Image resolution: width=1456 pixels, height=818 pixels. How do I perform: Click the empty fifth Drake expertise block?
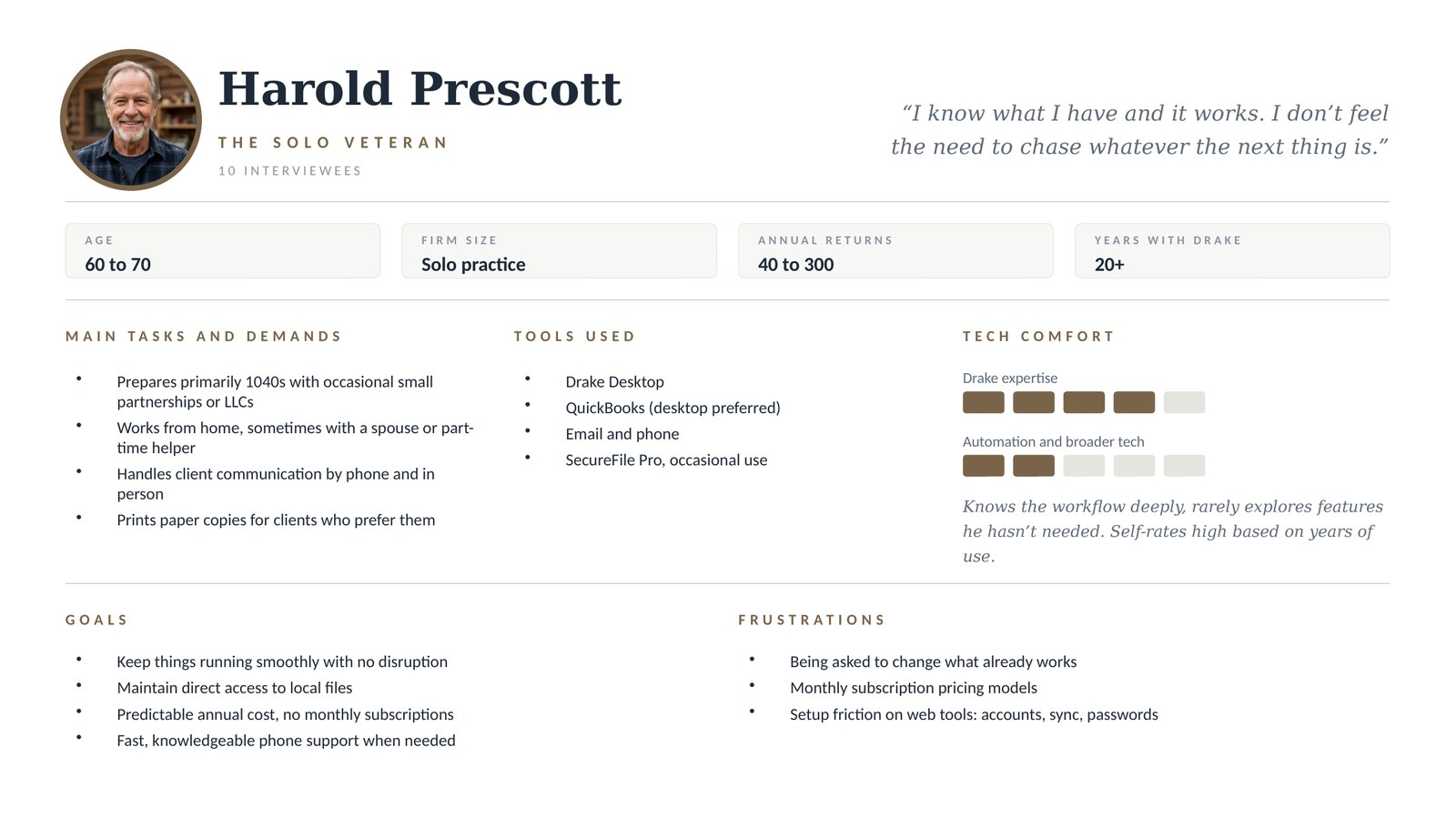[x=1184, y=402]
